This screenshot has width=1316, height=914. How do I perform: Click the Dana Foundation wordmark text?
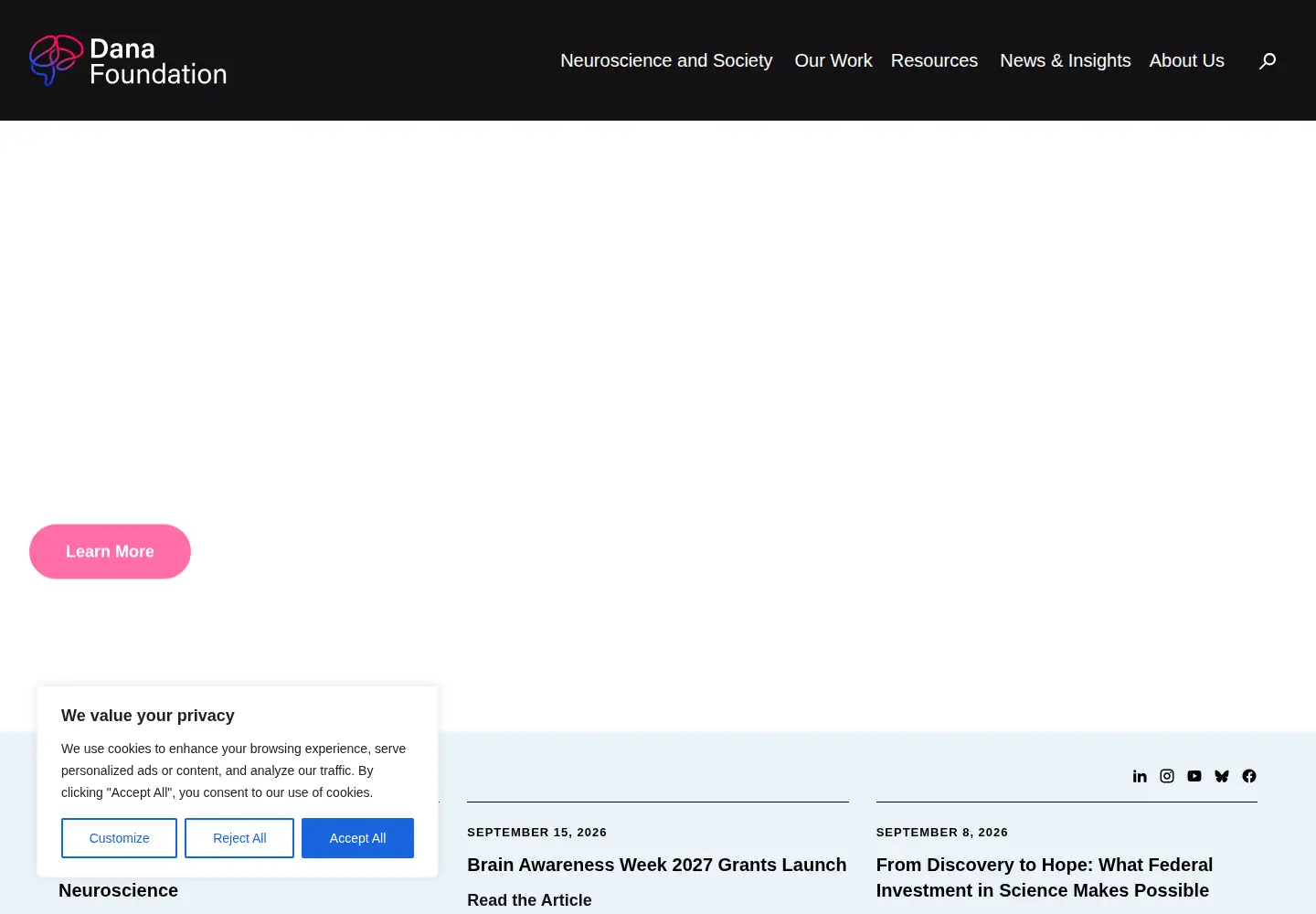[x=157, y=61]
